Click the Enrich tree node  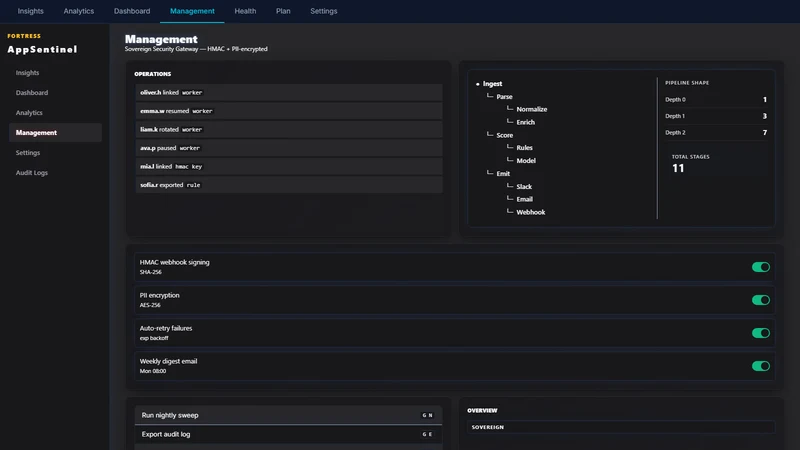pos(526,122)
